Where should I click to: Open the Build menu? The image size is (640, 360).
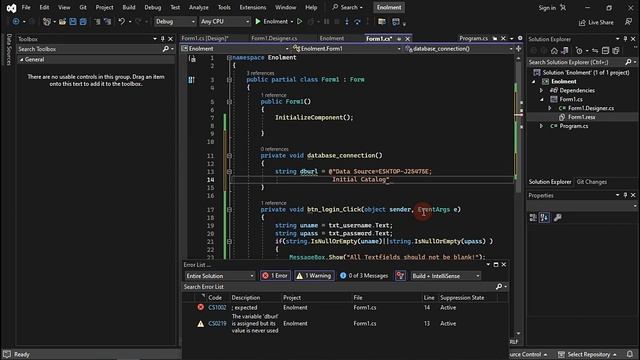tap(129, 7)
